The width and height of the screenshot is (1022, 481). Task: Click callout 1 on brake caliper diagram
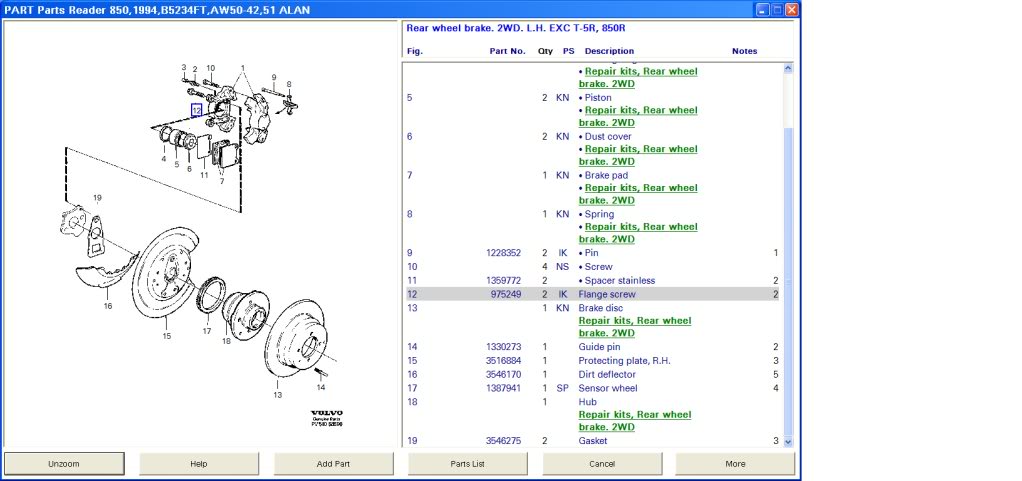click(x=242, y=68)
